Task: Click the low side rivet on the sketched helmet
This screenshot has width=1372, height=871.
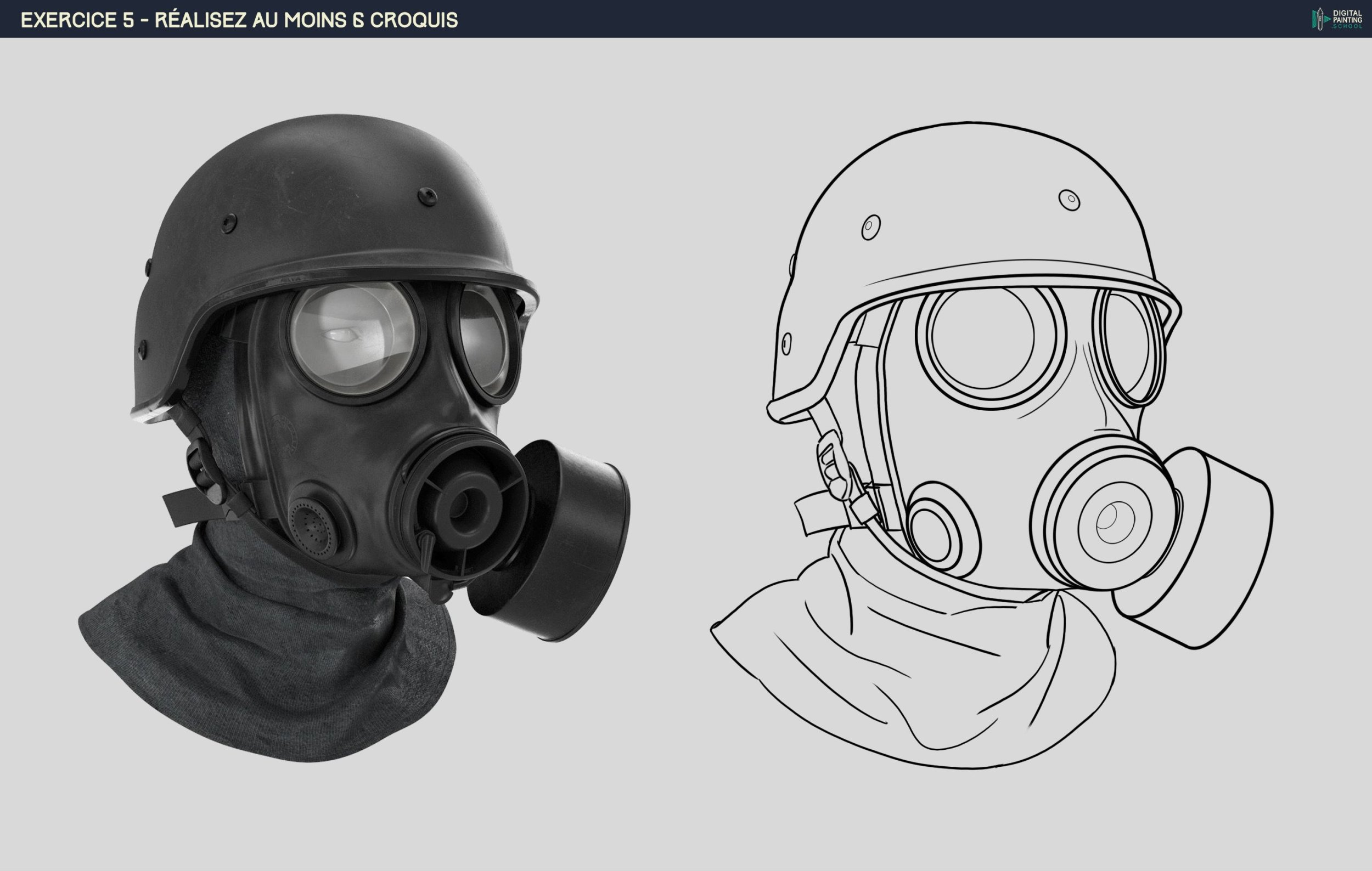Action: coord(786,343)
